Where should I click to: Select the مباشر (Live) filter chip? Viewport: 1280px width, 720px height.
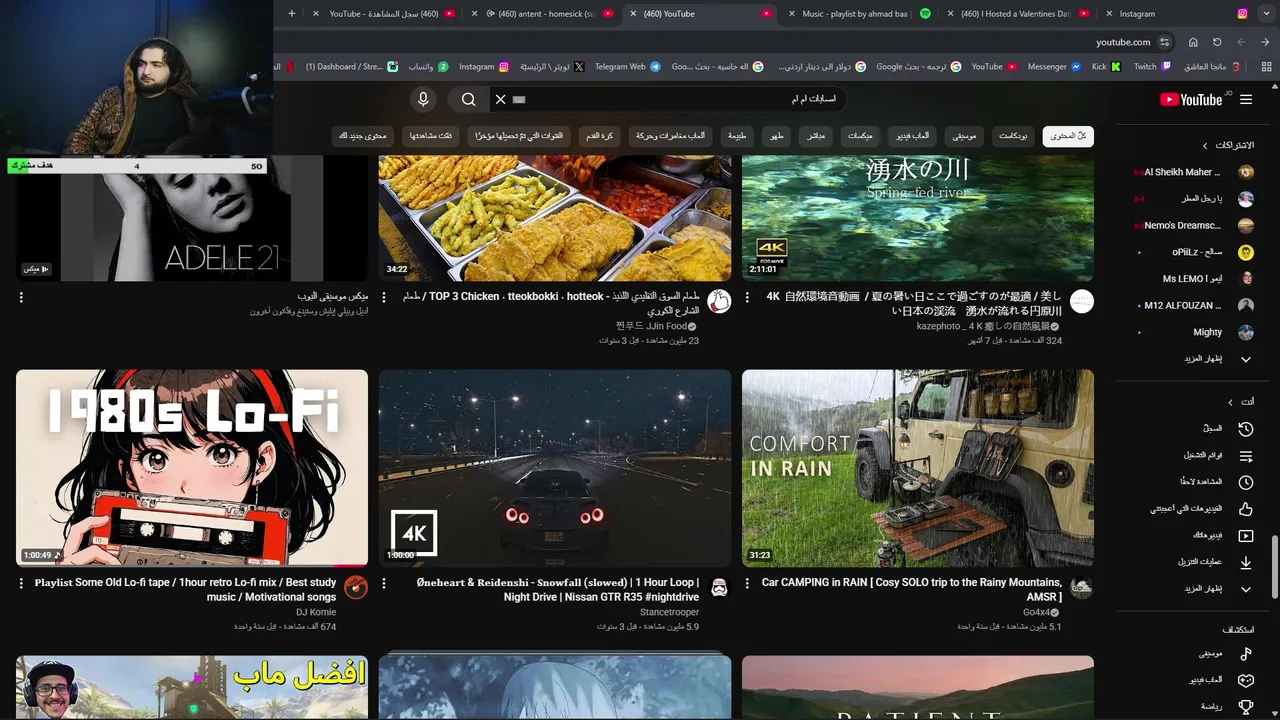pos(816,136)
